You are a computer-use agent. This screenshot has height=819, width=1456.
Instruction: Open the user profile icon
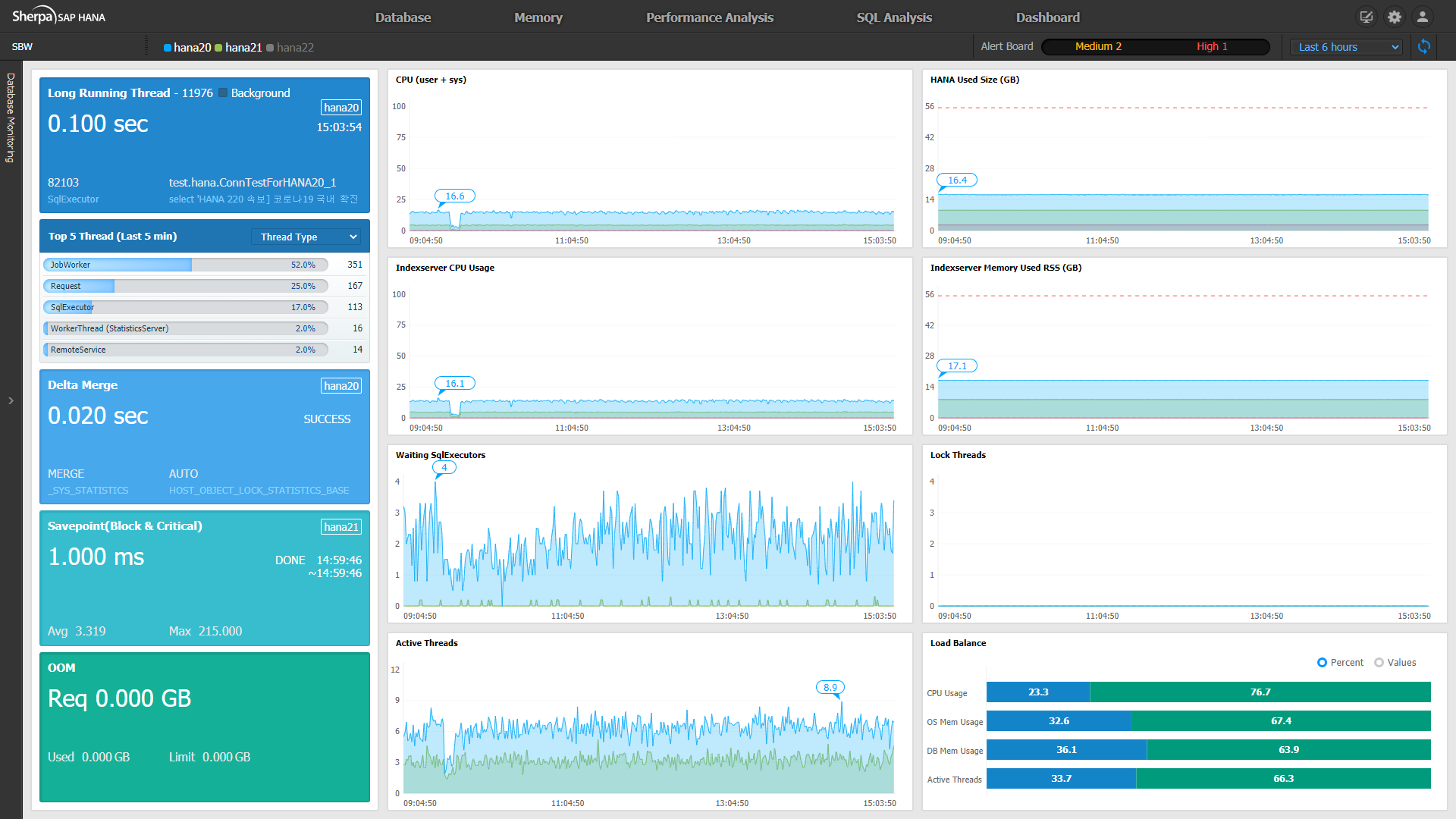click(x=1423, y=17)
